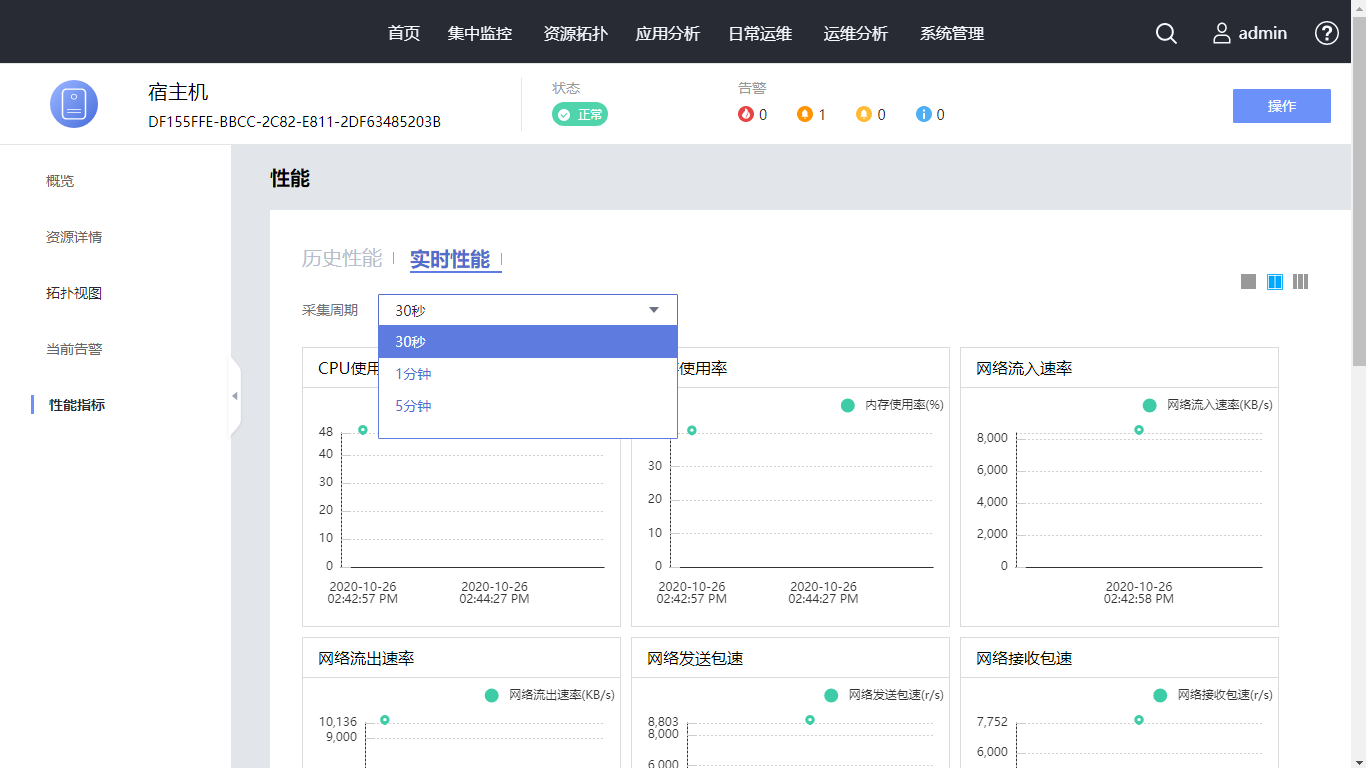Image resolution: width=1366 pixels, height=768 pixels.
Task: Click the page vertical scrollbar
Action: point(1358,200)
